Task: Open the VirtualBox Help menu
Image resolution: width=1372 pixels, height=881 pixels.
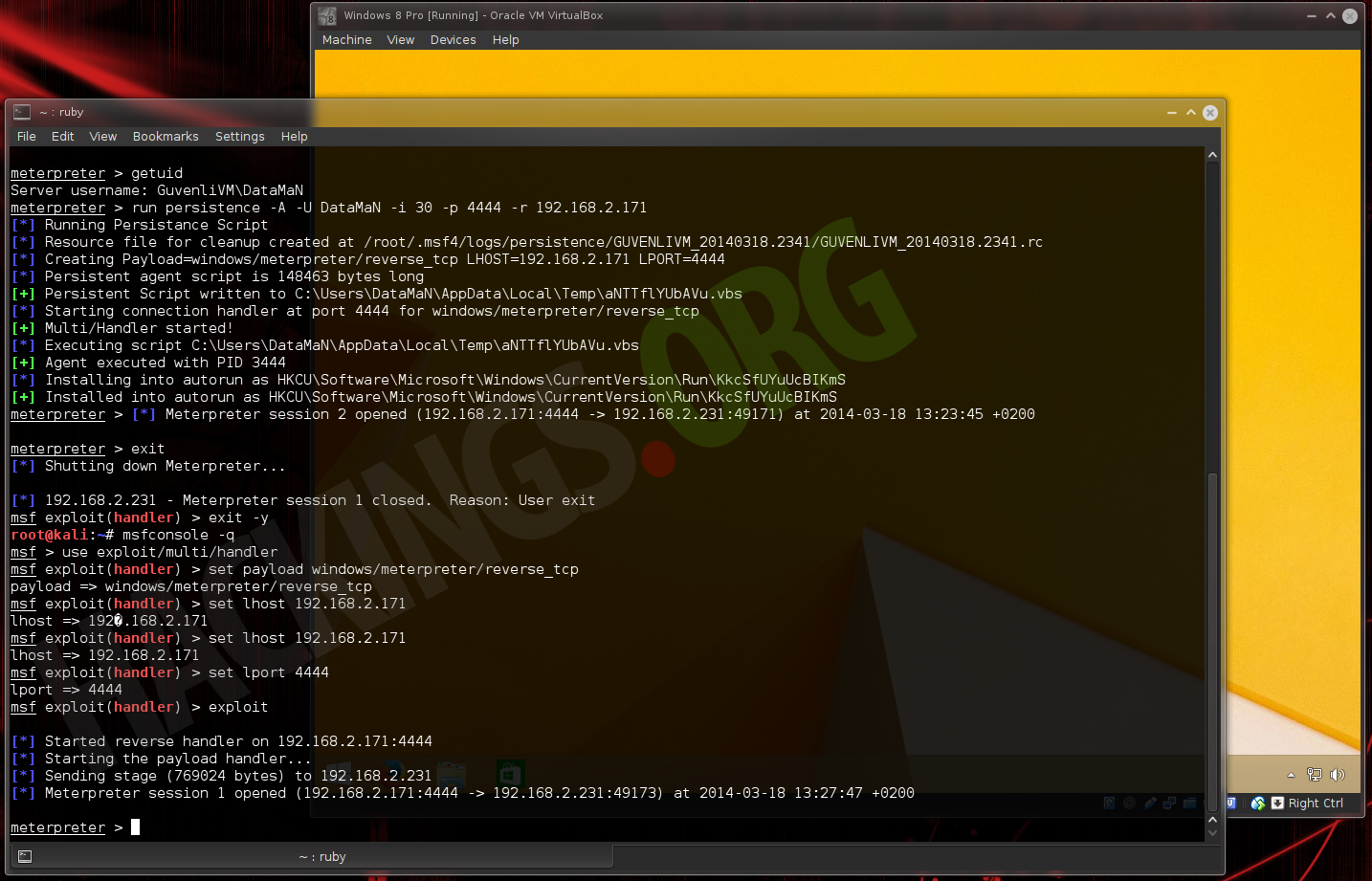Action: pyautogui.click(x=506, y=40)
